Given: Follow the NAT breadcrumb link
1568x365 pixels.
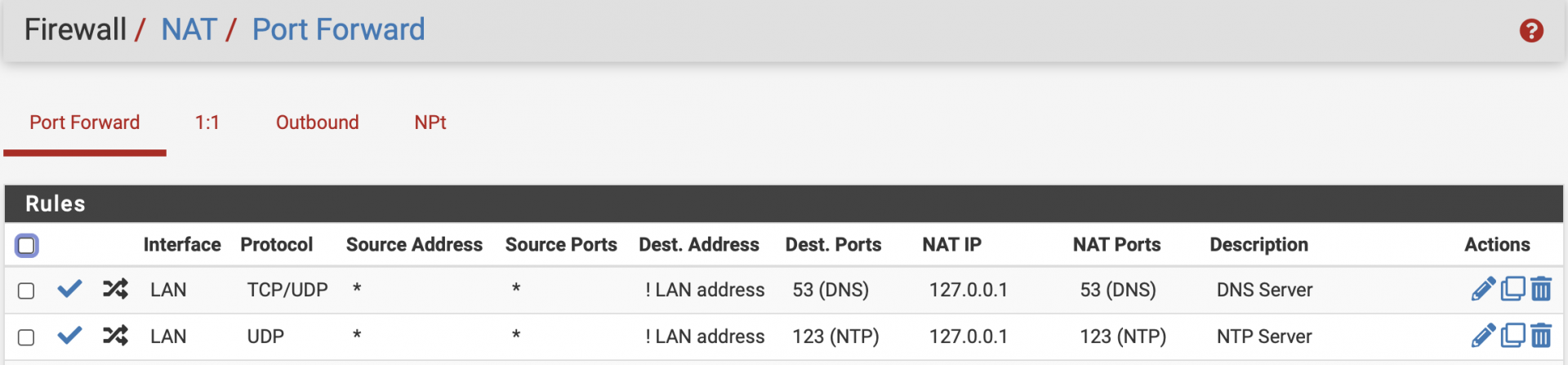Looking at the screenshot, I should point(189,30).
